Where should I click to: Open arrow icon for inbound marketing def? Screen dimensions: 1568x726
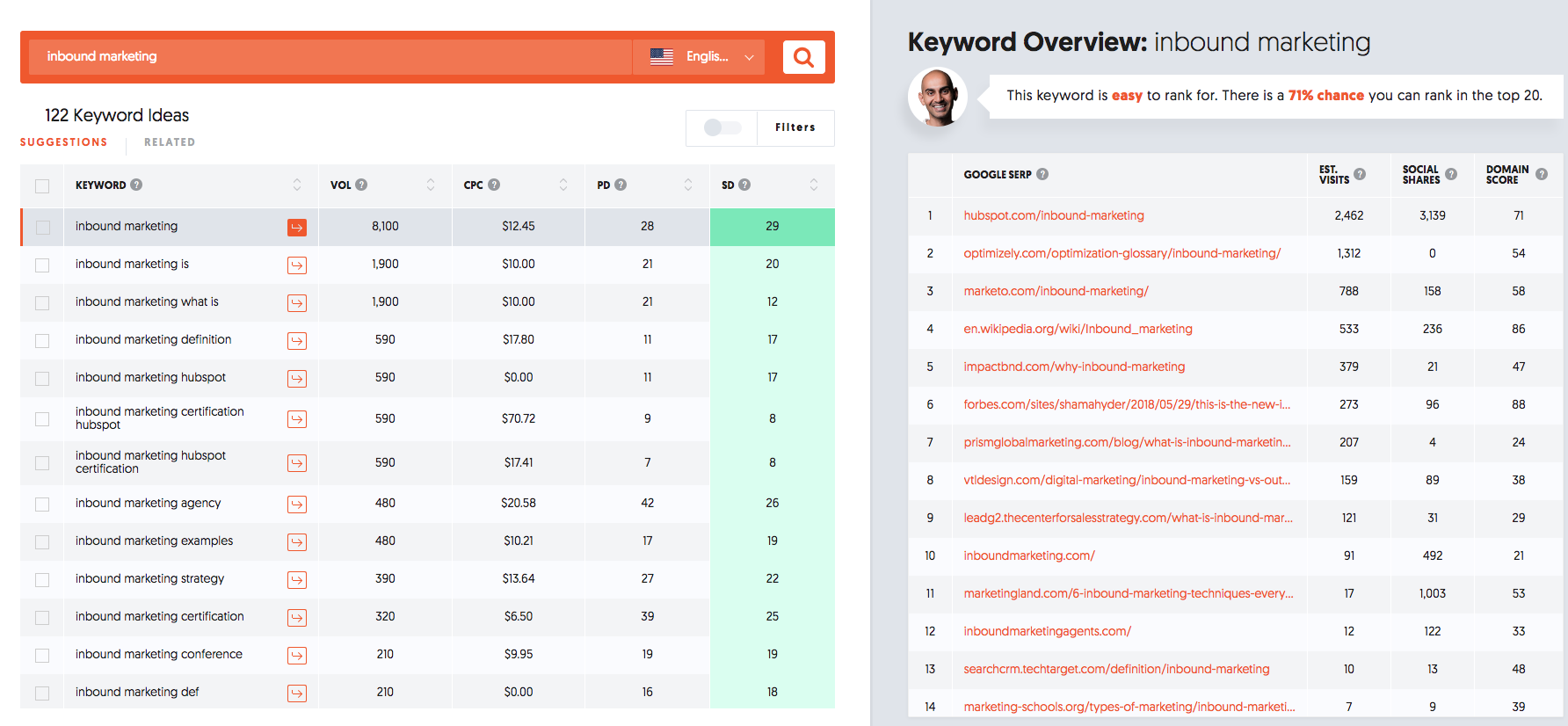point(297,693)
